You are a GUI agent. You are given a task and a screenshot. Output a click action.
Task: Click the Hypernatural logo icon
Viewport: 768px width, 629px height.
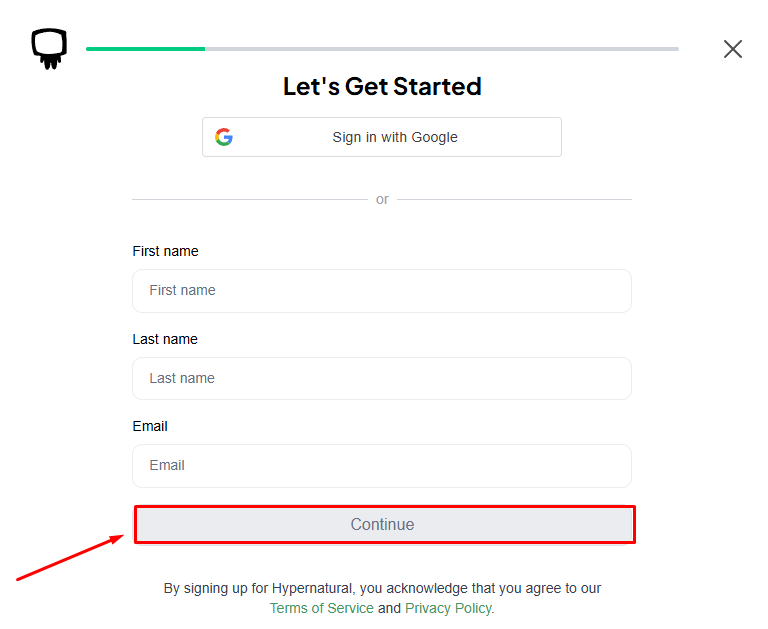(49, 48)
